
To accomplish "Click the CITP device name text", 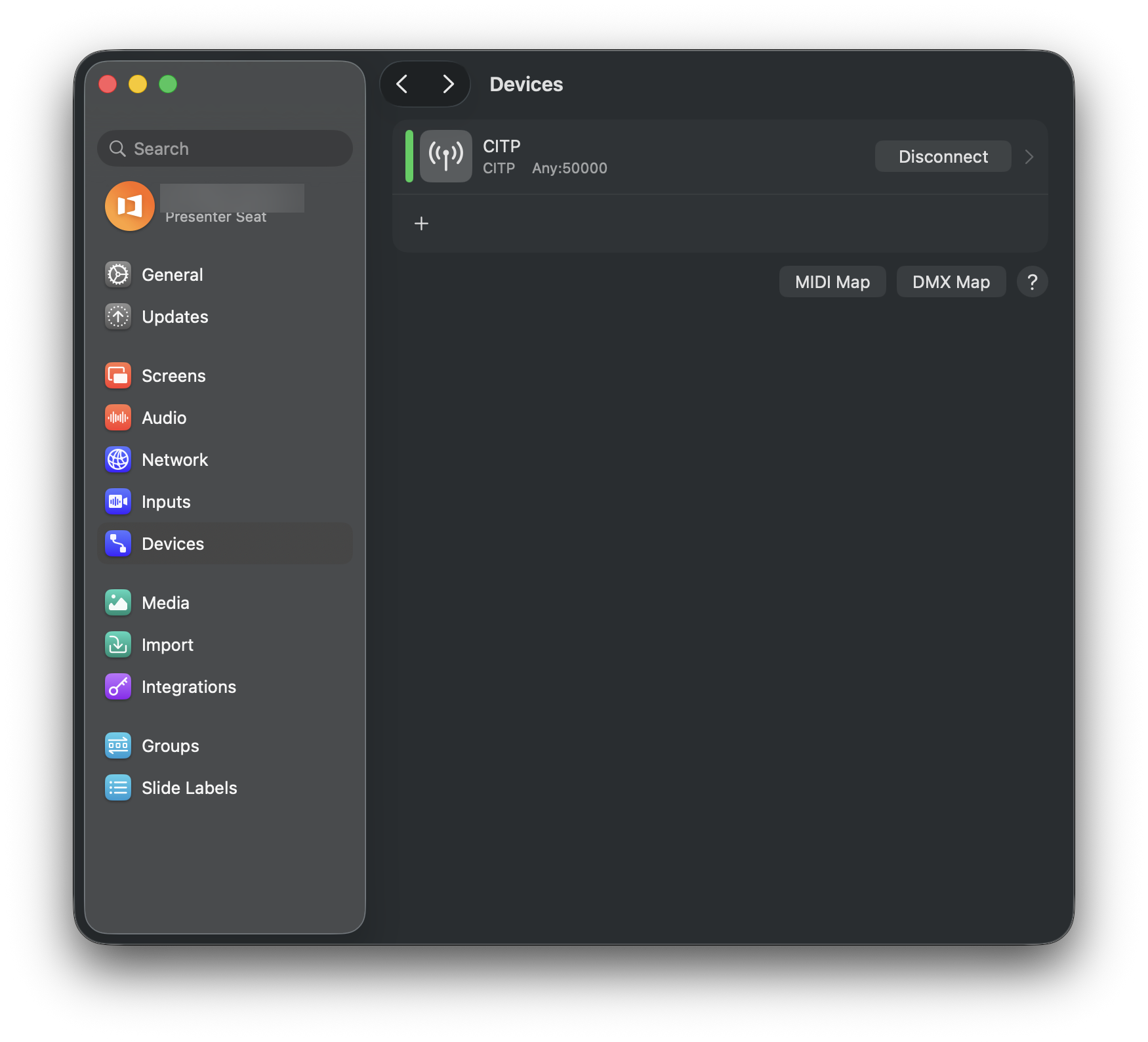I will click(x=501, y=146).
